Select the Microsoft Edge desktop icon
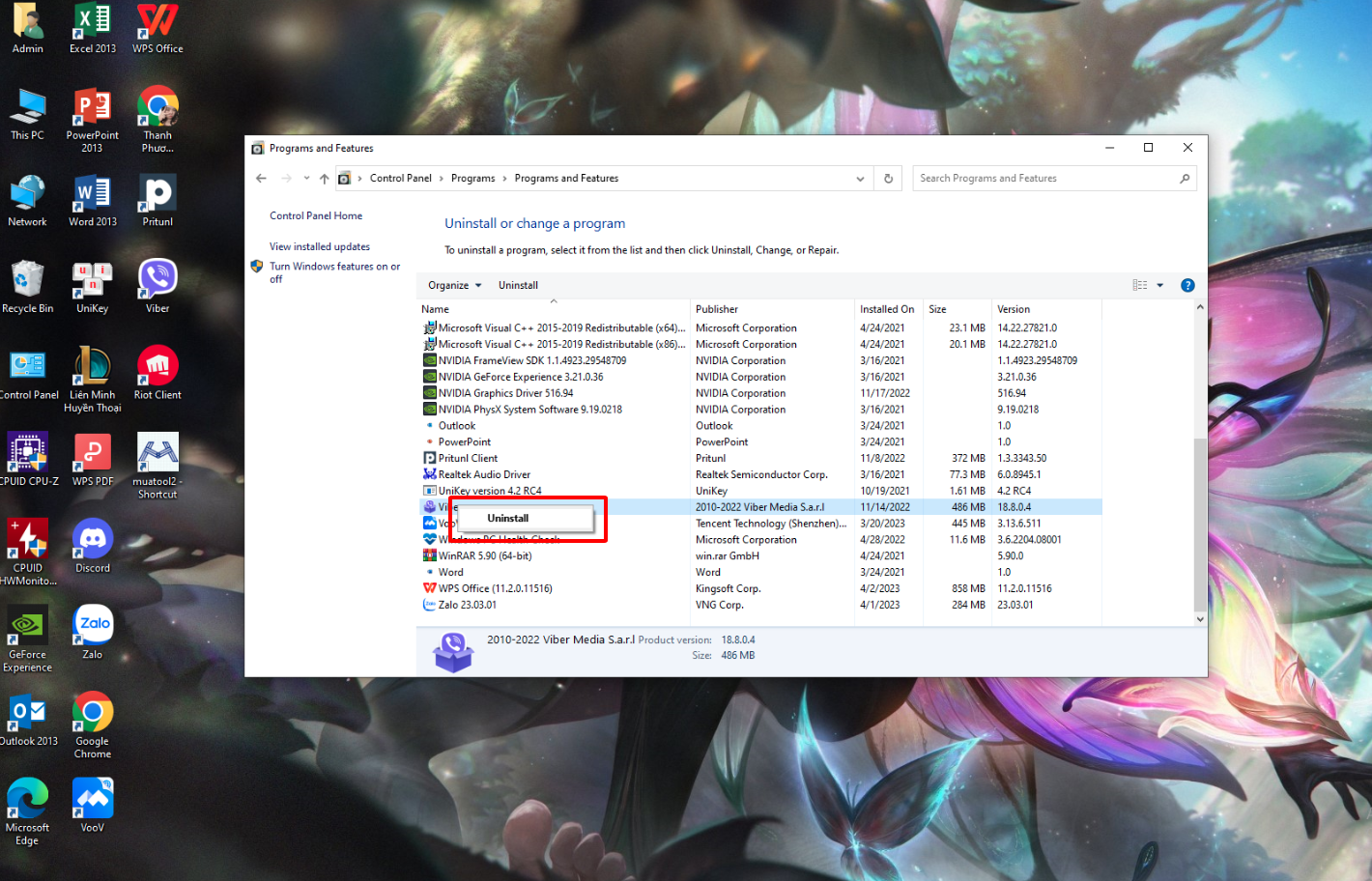The height and width of the screenshot is (881, 1372). [27, 812]
